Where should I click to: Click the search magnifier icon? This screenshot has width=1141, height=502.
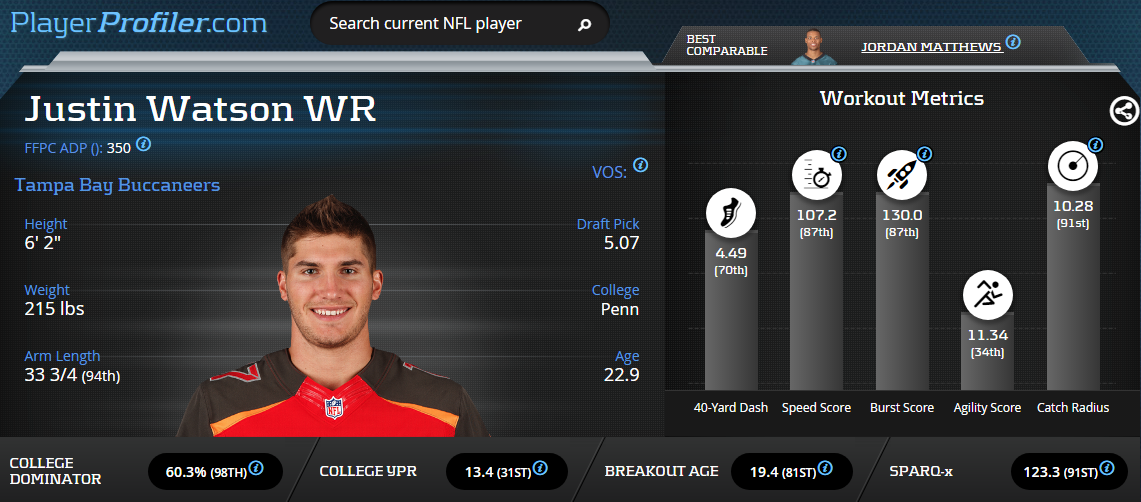click(x=584, y=25)
